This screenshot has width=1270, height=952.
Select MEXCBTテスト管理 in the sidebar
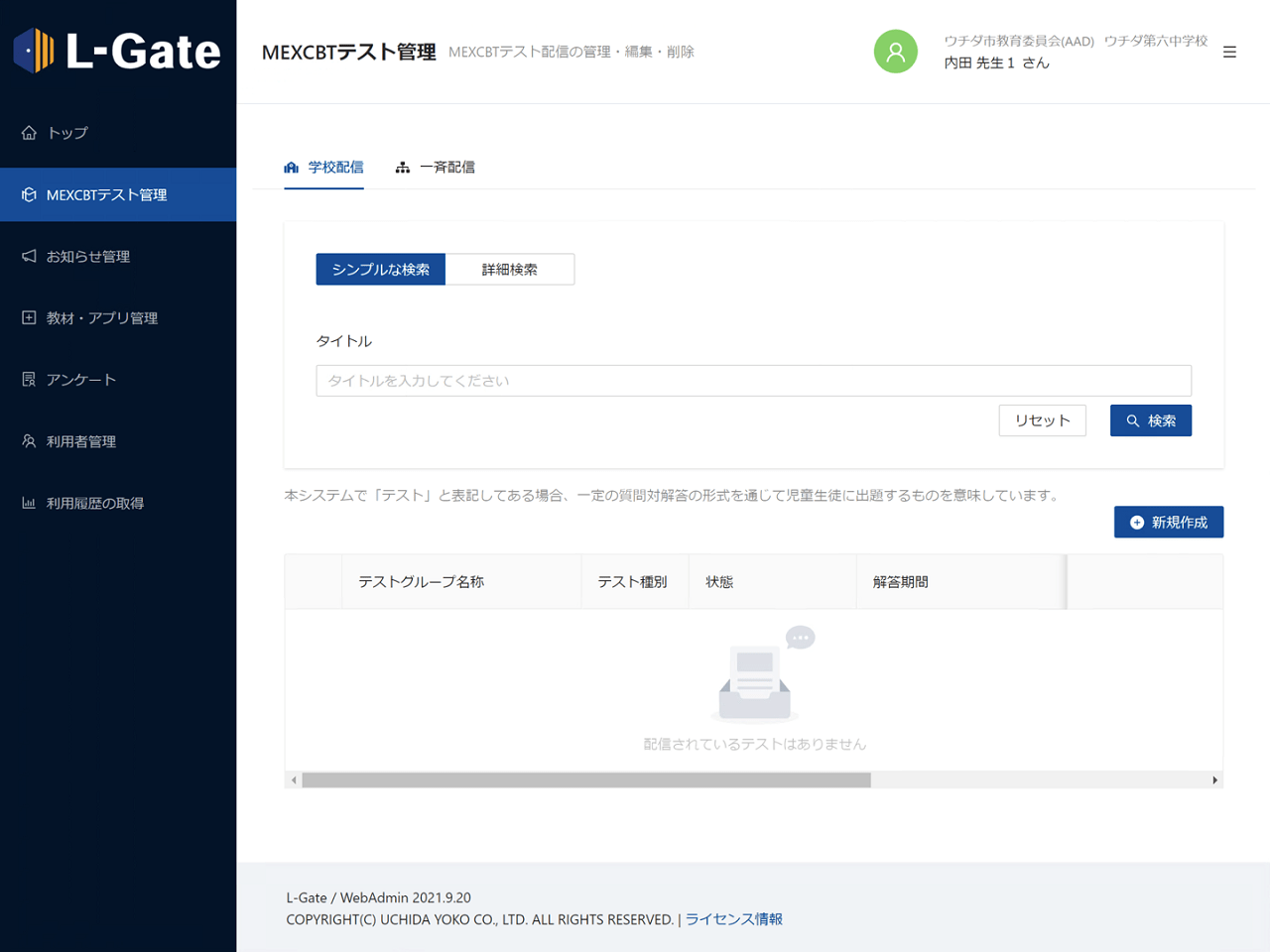coord(106,195)
